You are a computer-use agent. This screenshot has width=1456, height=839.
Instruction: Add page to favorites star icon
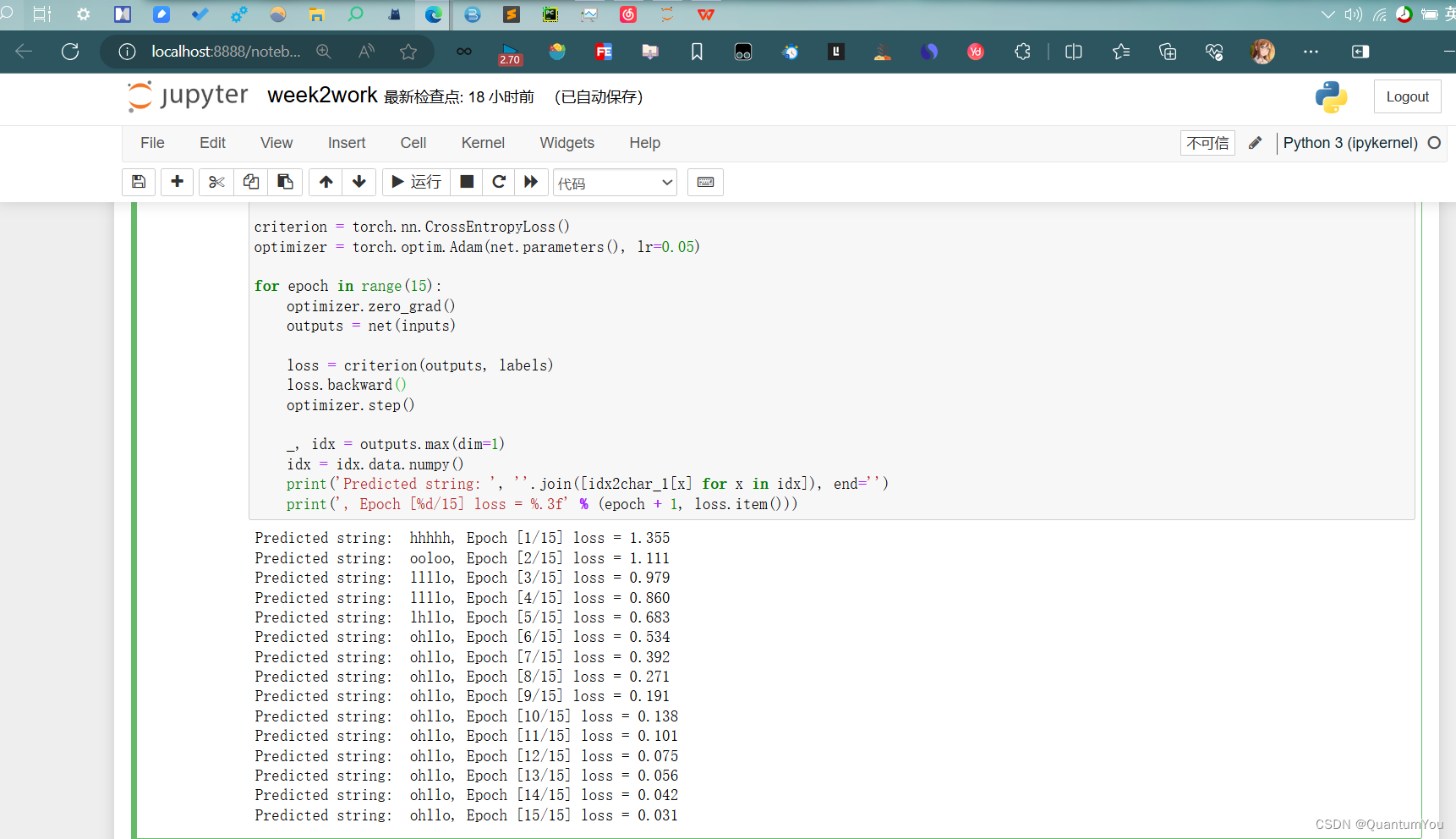pyautogui.click(x=408, y=52)
